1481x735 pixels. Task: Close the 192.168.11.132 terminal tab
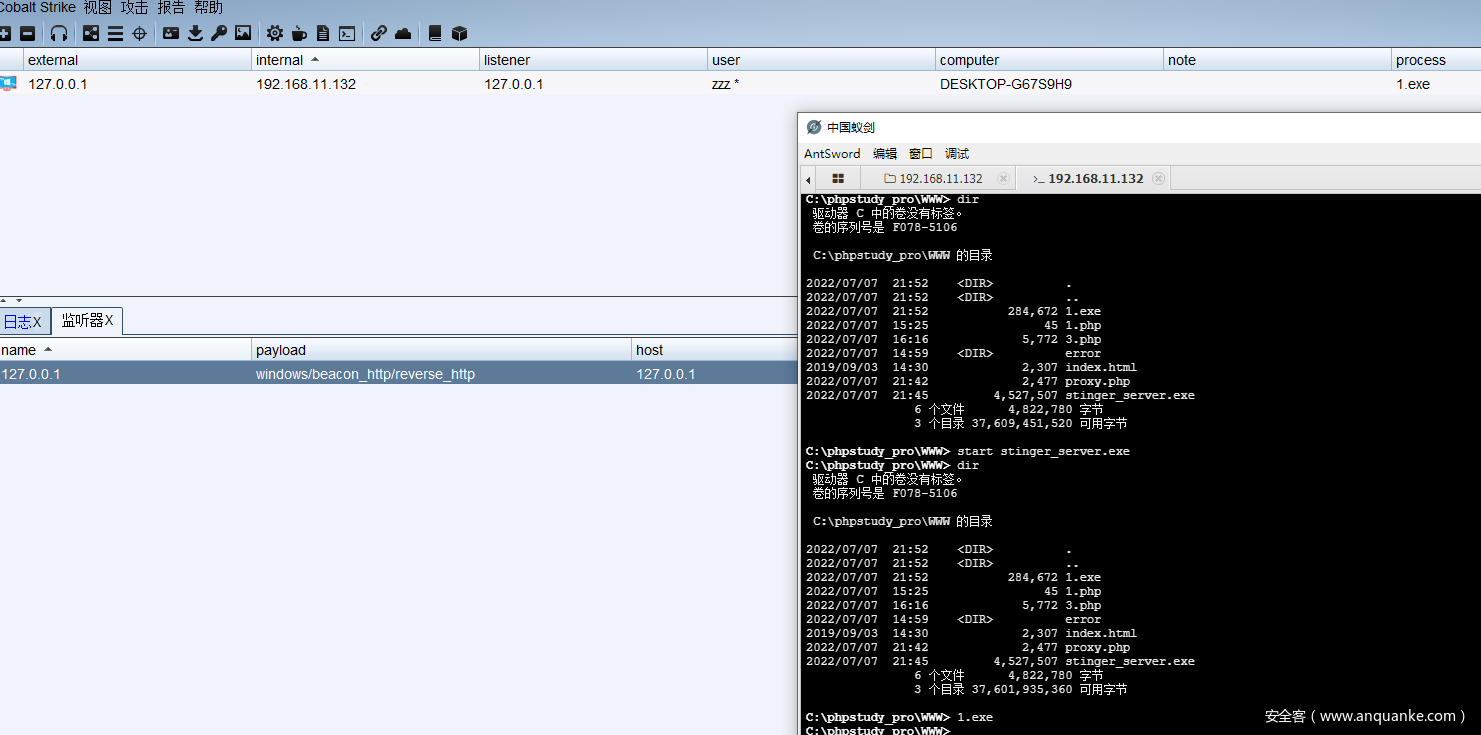tap(1158, 179)
